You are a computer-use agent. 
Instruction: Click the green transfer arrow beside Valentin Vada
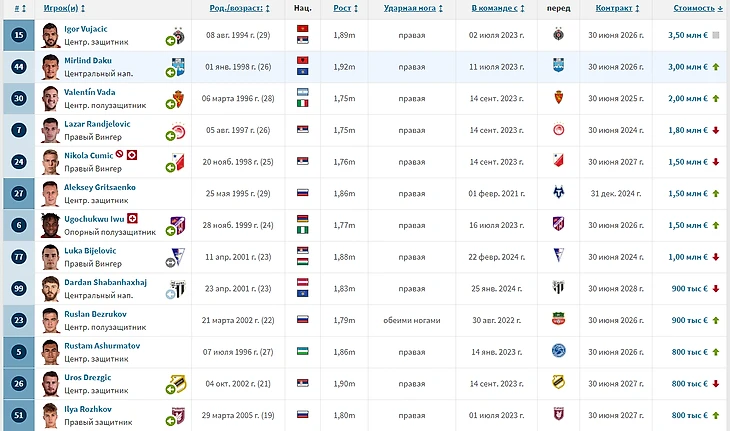point(171,103)
